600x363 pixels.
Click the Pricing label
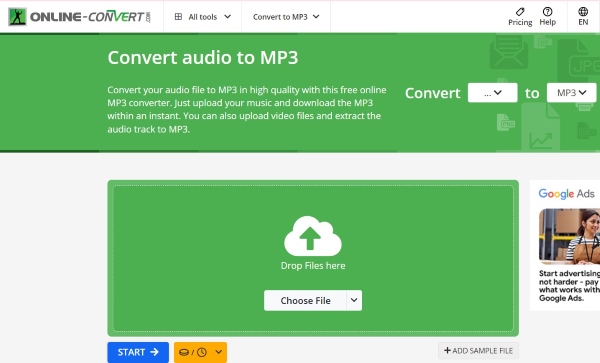[520, 23]
